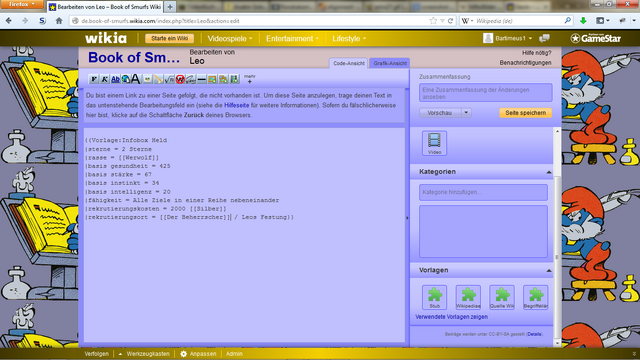Viewport: 640px width, 360px height.
Task: Open the Benachrichtigungen link
Action: (x=525, y=63)
